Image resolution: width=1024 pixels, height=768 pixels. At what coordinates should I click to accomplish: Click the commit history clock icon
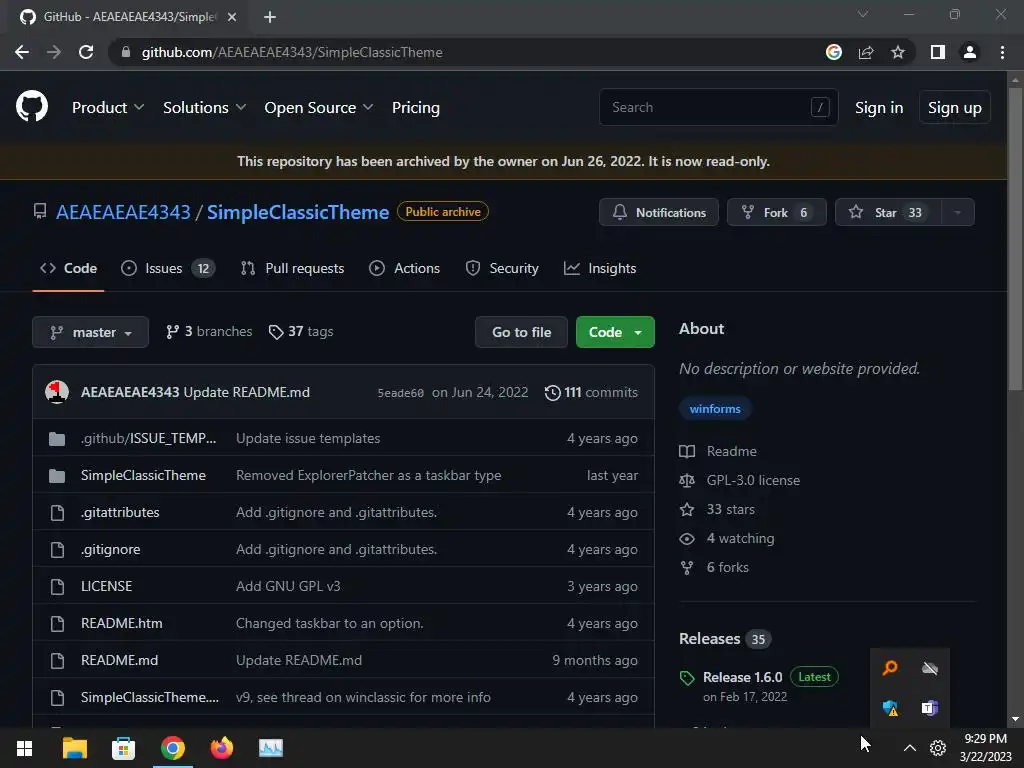552,392
